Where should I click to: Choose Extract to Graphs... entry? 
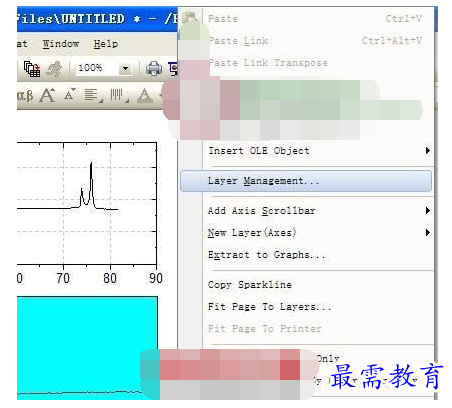click(x=306, y=255)
